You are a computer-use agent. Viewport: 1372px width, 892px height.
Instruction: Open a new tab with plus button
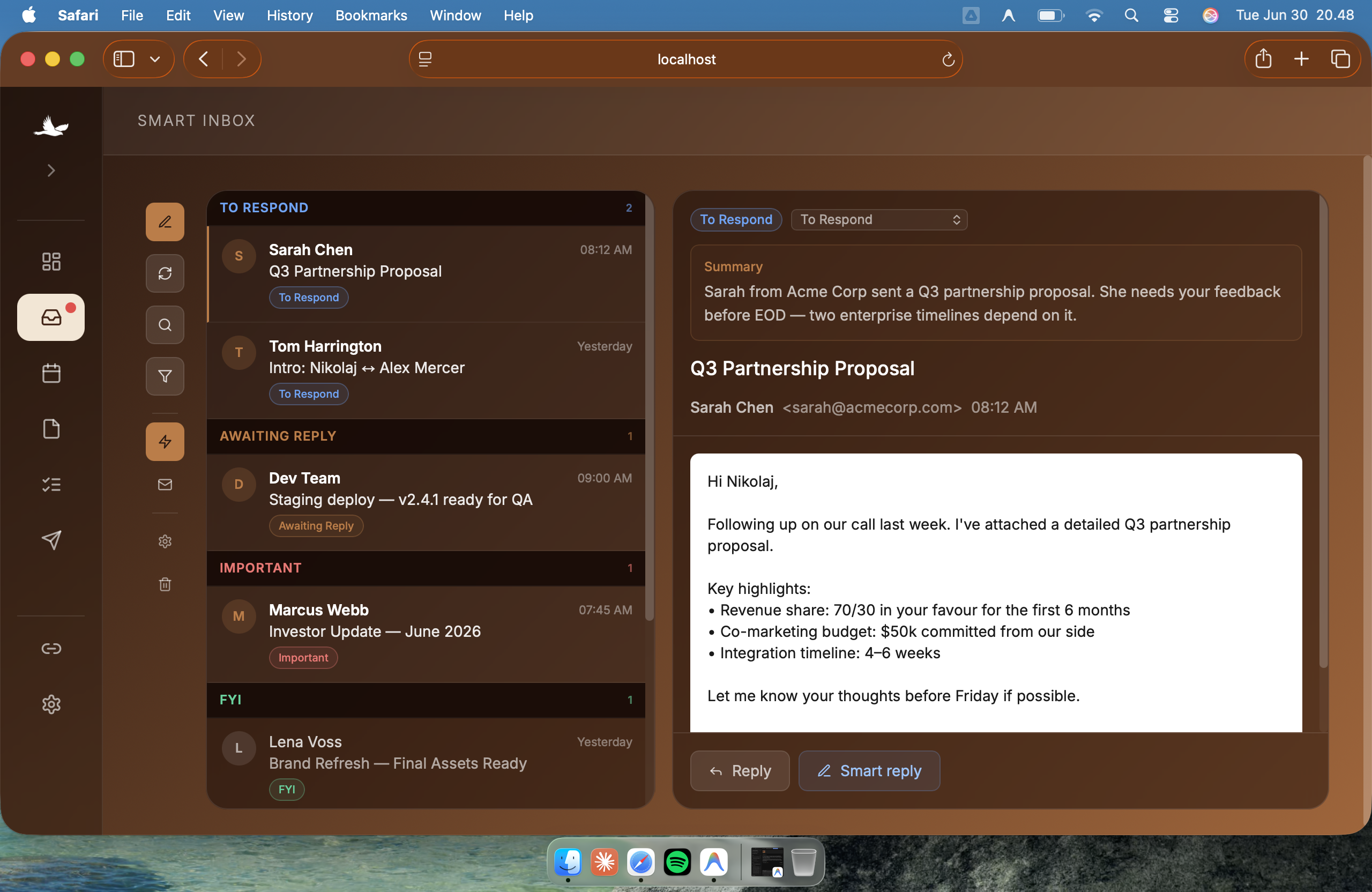pyautogui.click(x=1301, y=60)
